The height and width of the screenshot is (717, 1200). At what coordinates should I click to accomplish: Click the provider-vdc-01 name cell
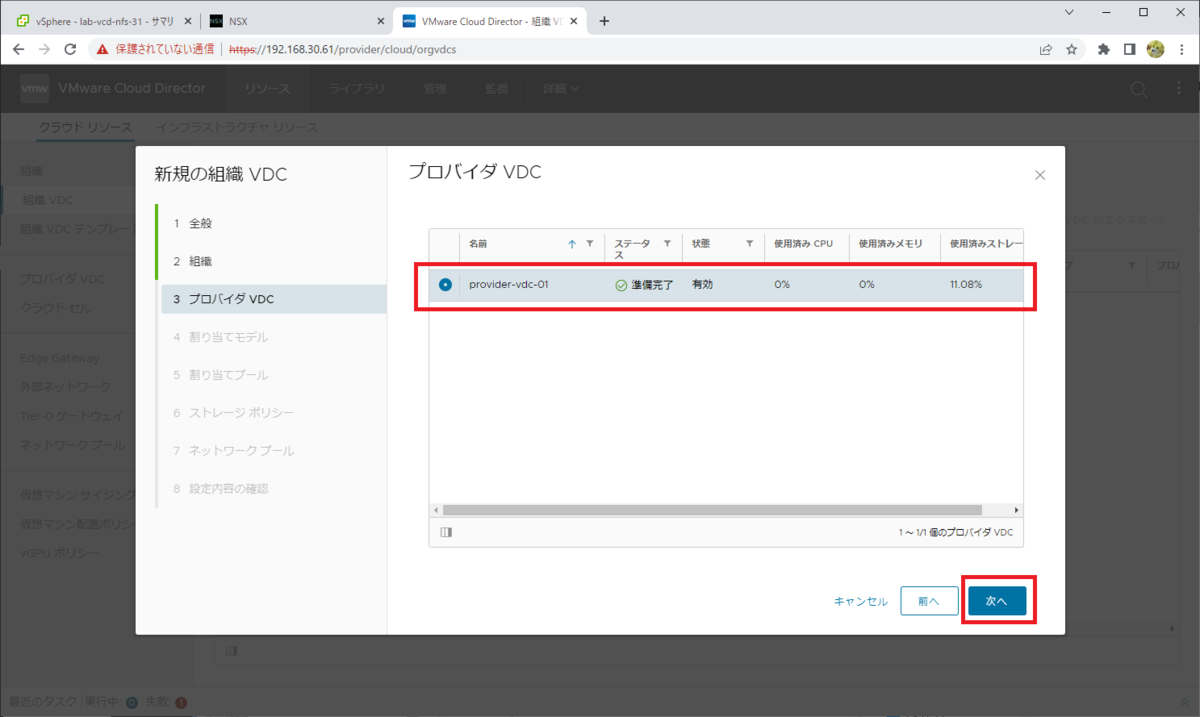click(x=509, y=285)
